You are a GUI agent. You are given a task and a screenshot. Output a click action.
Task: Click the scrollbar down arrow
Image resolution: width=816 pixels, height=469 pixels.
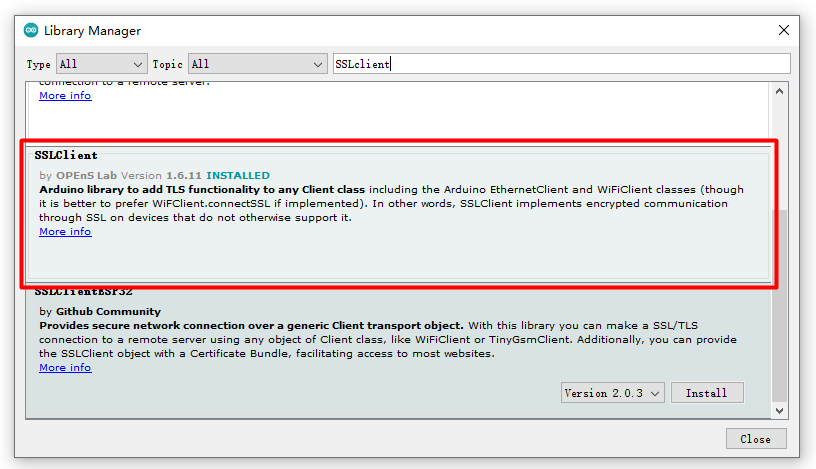coord(779,411)
